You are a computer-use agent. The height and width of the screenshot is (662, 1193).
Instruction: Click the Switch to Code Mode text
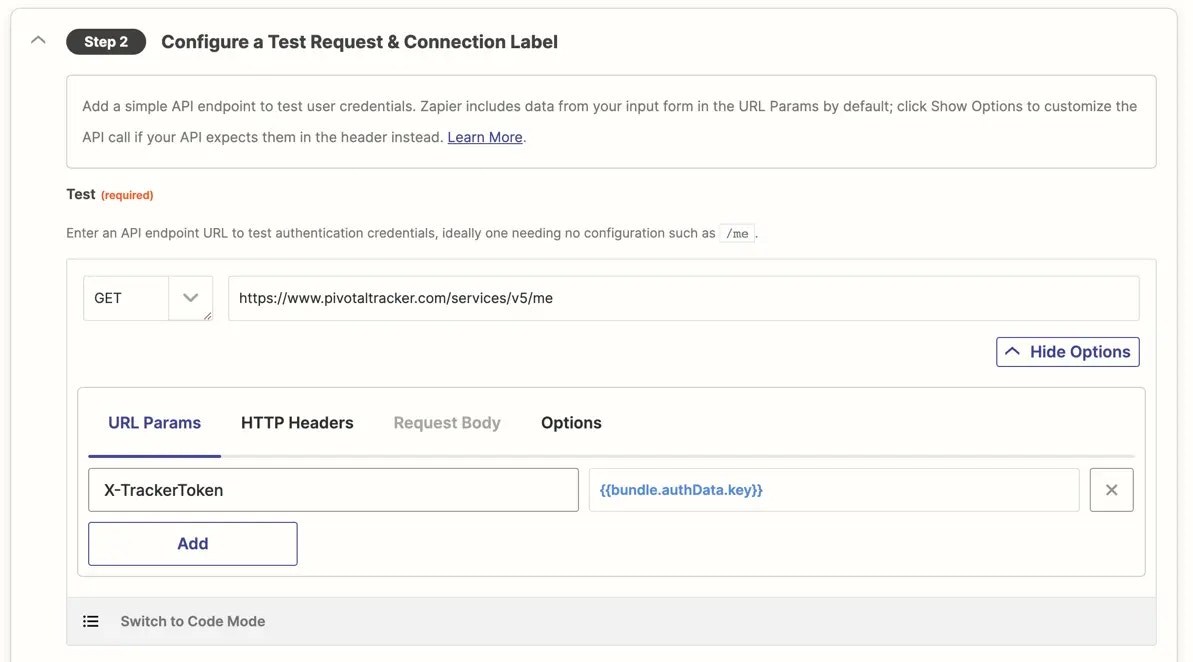[x=192, y=622]
